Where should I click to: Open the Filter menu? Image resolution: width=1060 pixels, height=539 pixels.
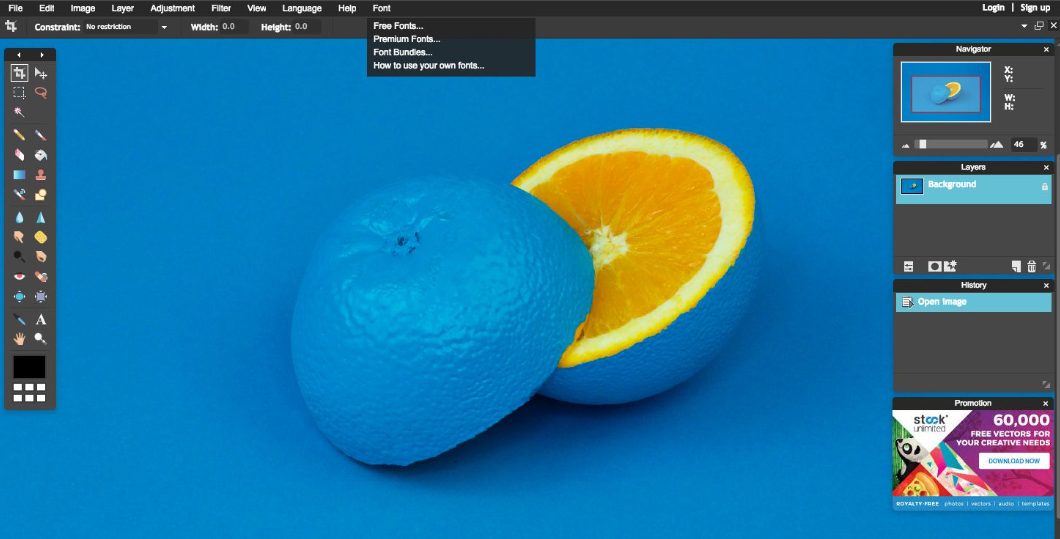coord(221,8)
